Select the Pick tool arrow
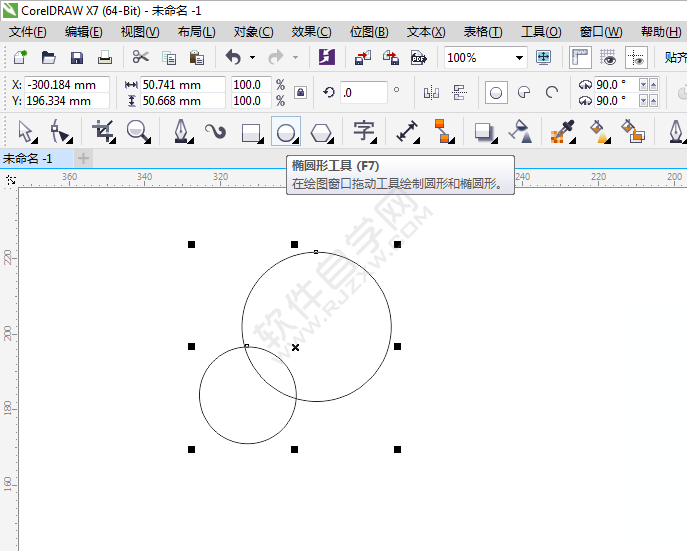 coord(26,131)
